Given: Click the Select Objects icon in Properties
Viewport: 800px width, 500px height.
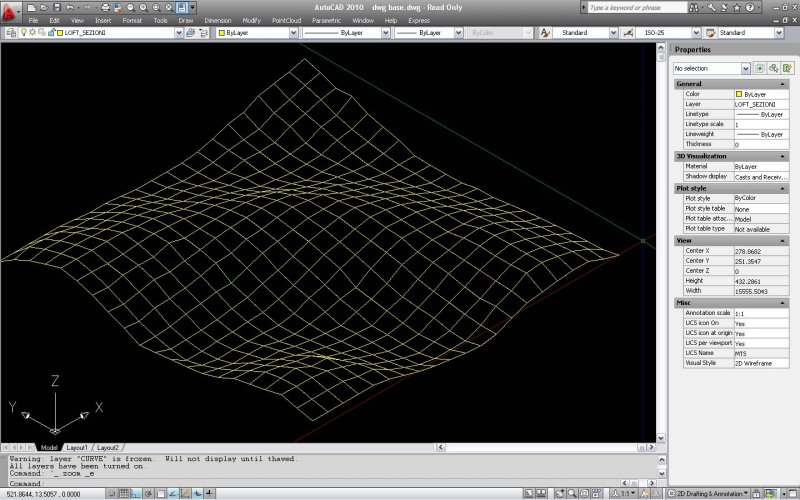Looking at the screenshot, I should pos(773,68).
